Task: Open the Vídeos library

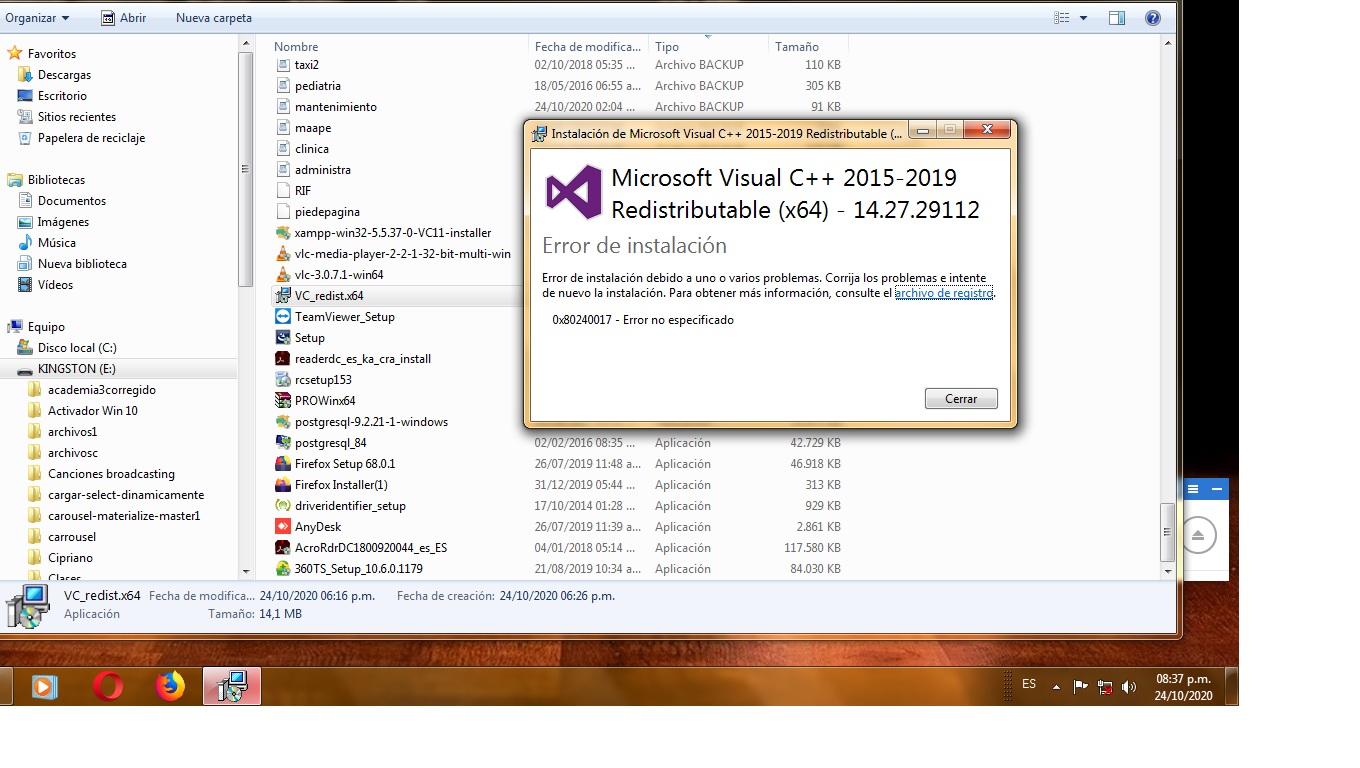Action: [55, 285]
